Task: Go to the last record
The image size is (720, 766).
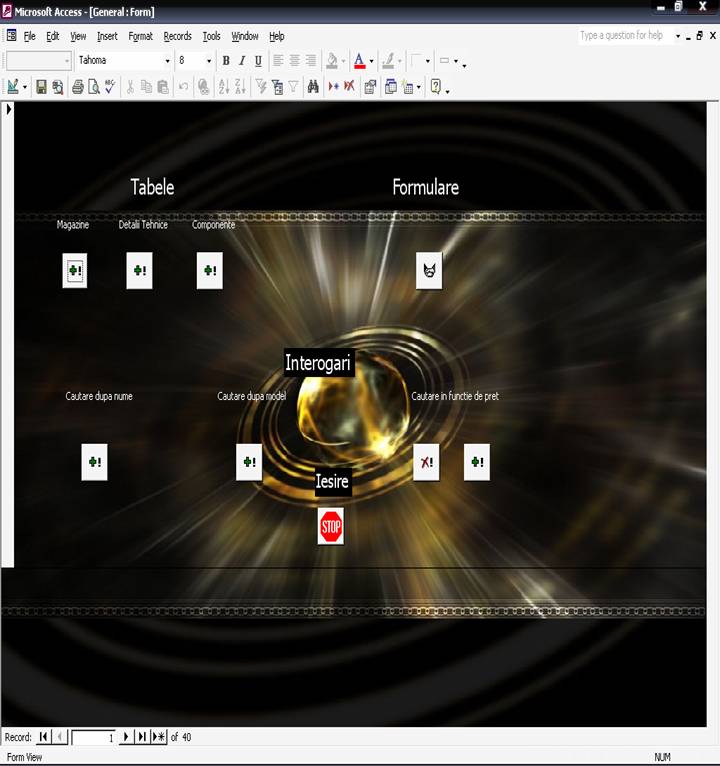Action: 141,737
